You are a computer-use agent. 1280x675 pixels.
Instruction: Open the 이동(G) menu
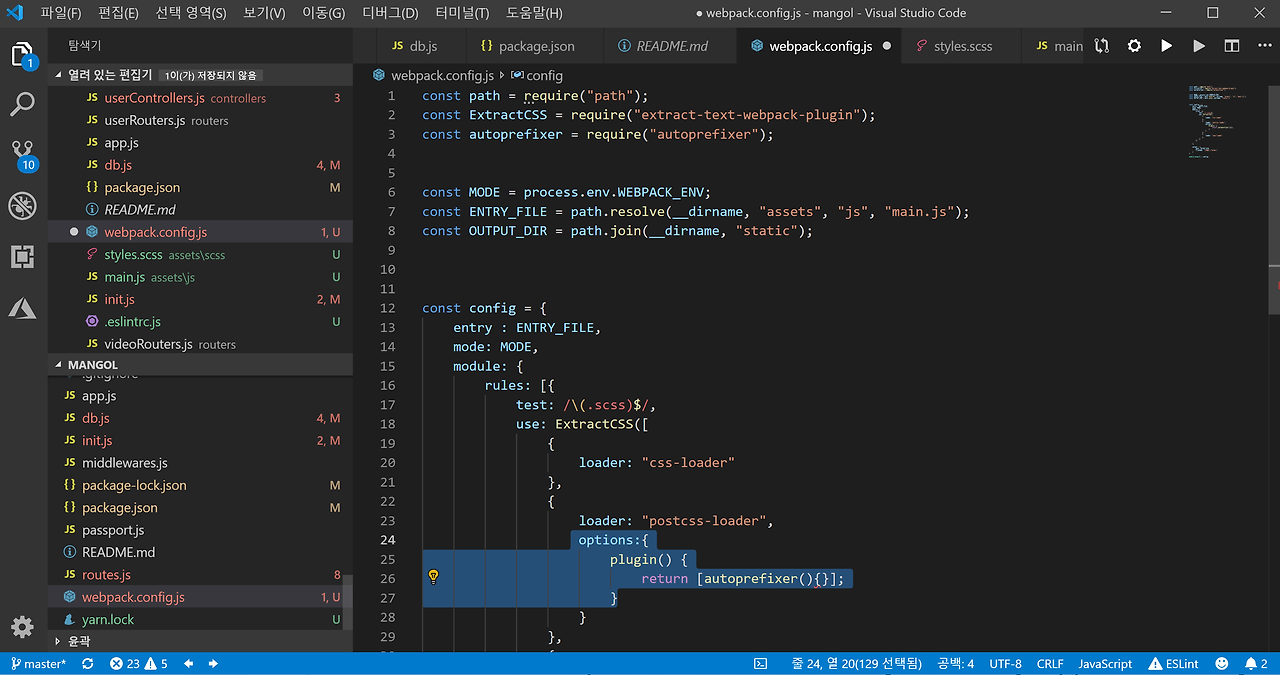point(323,13)
